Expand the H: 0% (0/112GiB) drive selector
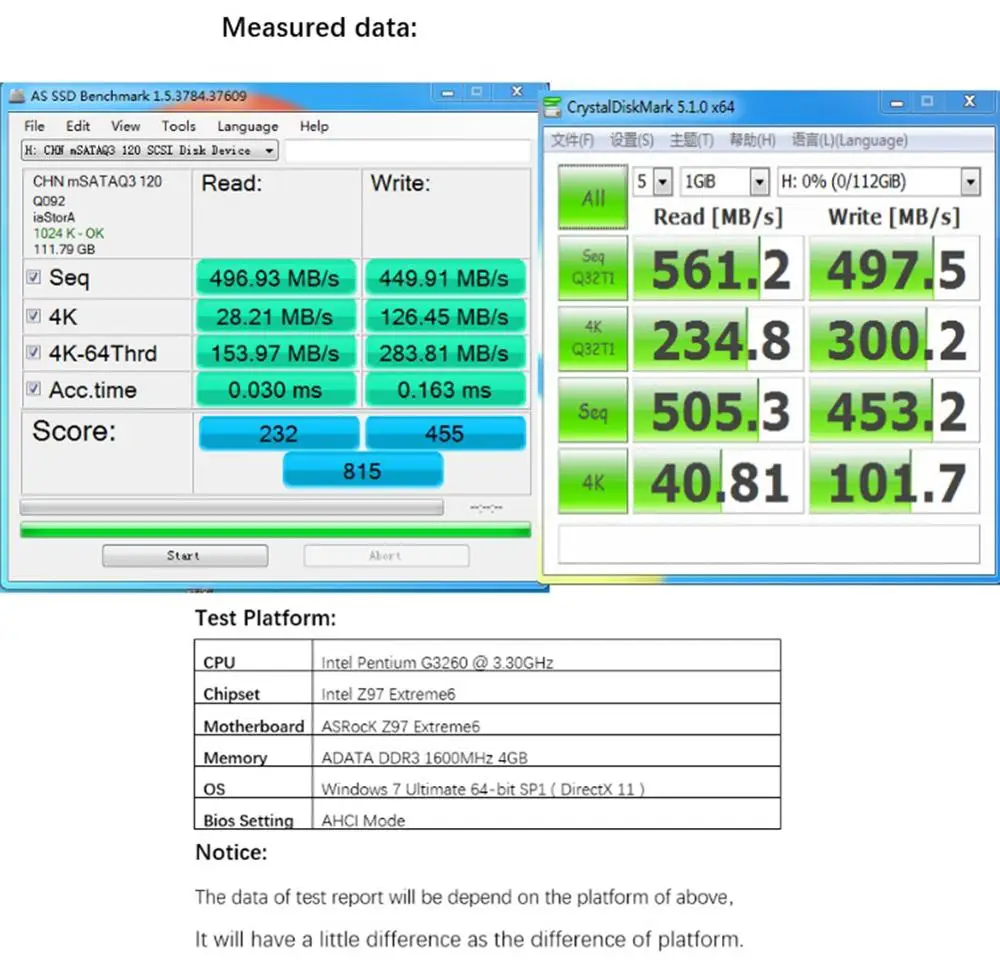Viewport: 1000px width, 971px height. coord(879,182)
